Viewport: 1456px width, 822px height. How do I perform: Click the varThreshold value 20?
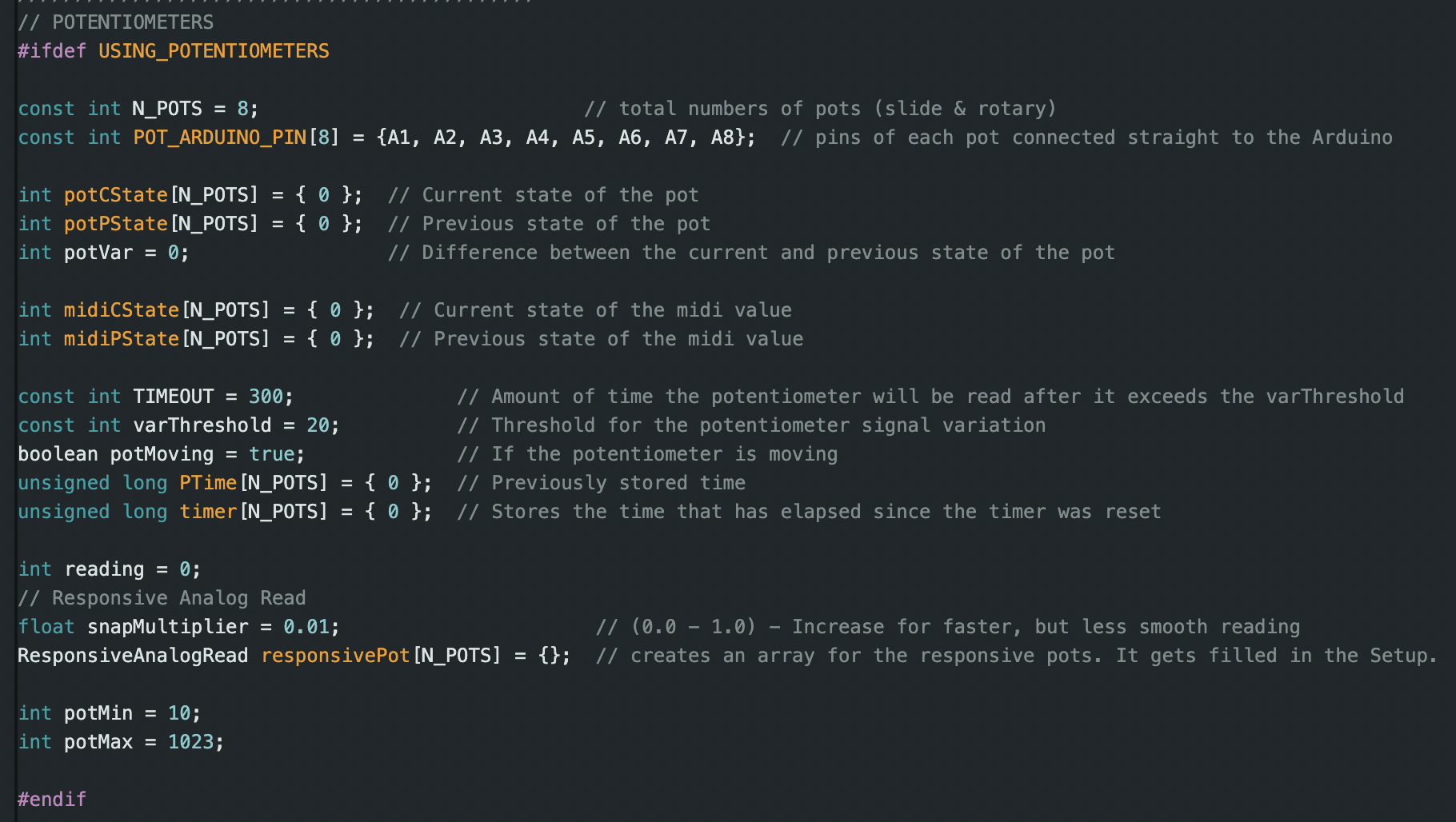(318, 425)
